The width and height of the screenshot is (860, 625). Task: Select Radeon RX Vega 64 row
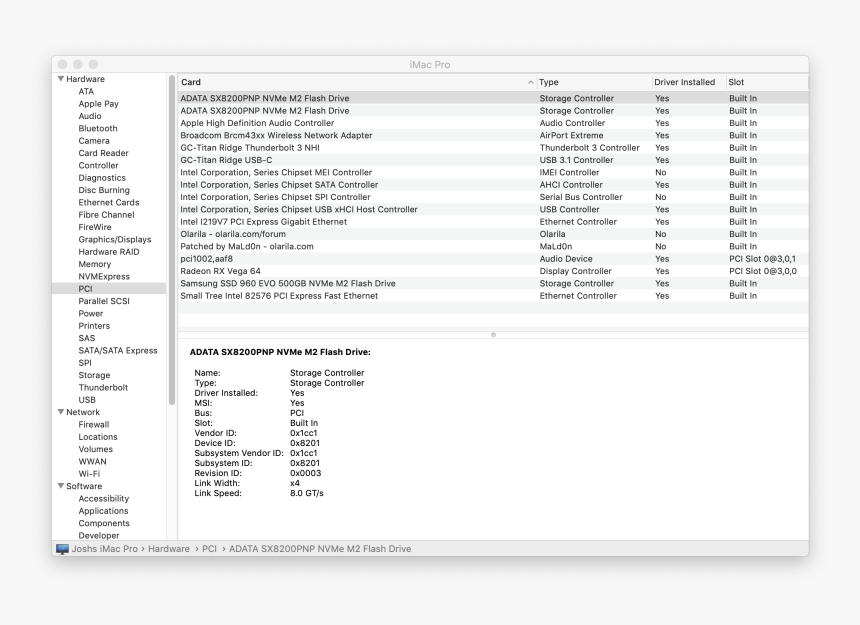point(493,271)
